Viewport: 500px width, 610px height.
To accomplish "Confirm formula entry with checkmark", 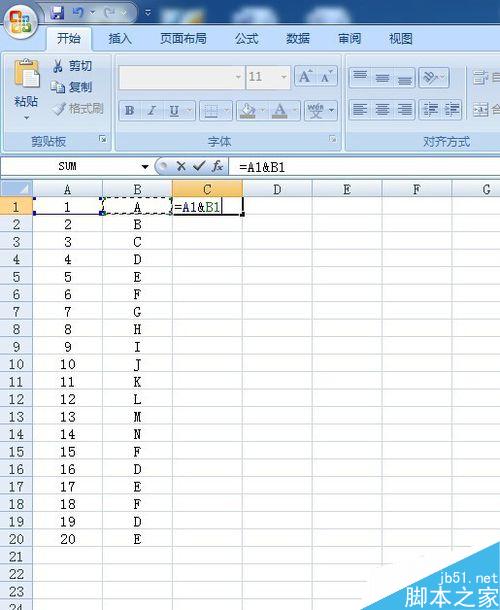I will click(x=199, y=167).
